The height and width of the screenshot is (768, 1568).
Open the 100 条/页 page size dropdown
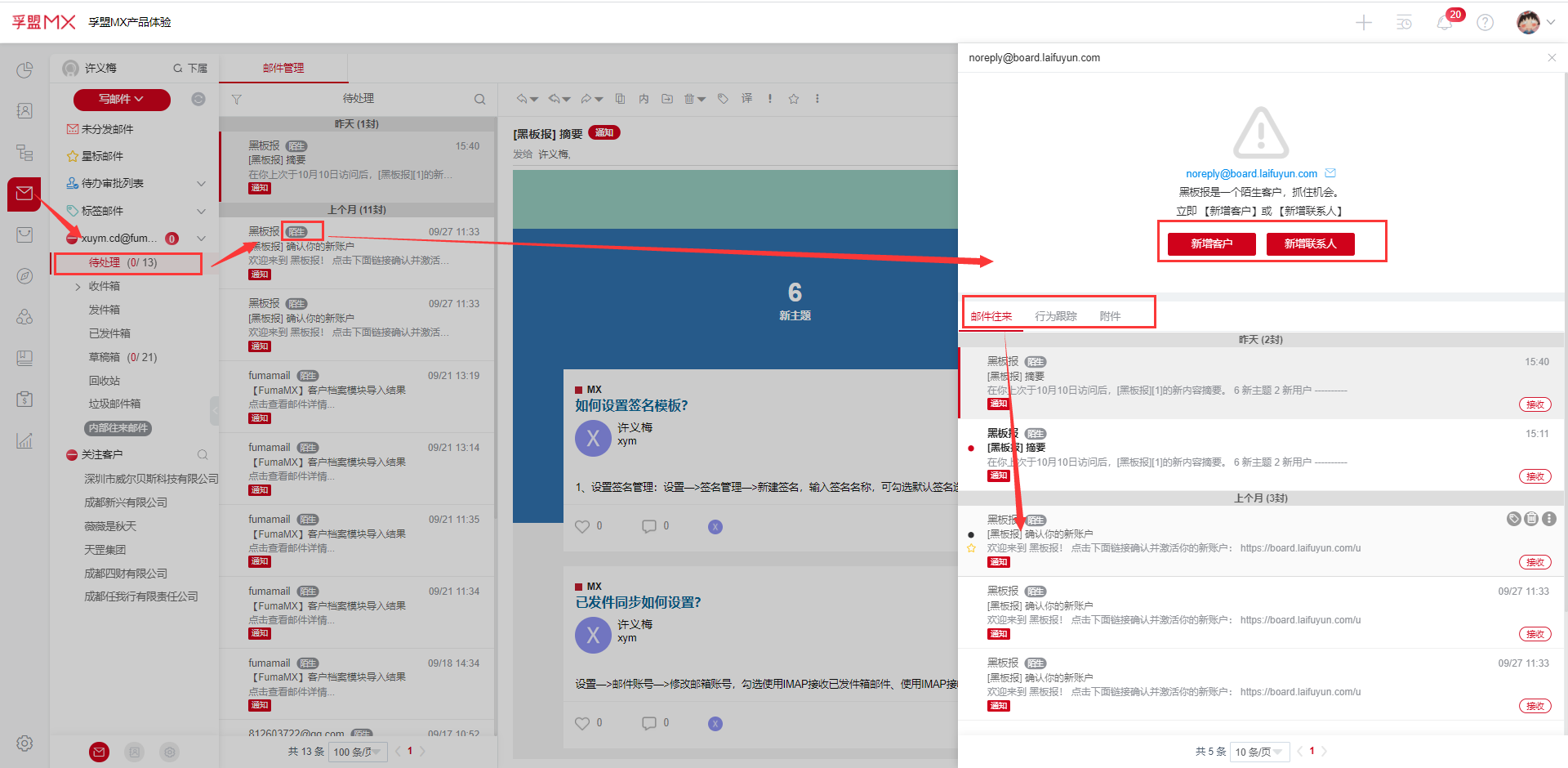tap(357, 752)
